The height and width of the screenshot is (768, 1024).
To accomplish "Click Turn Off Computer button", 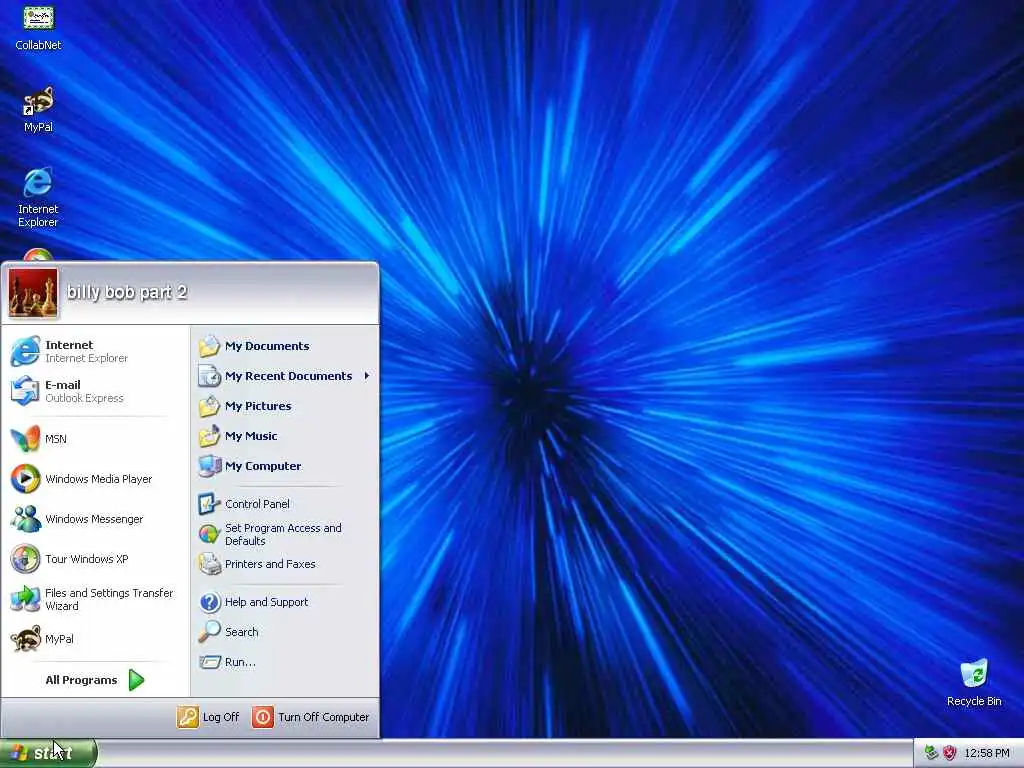I will point(311,717).
